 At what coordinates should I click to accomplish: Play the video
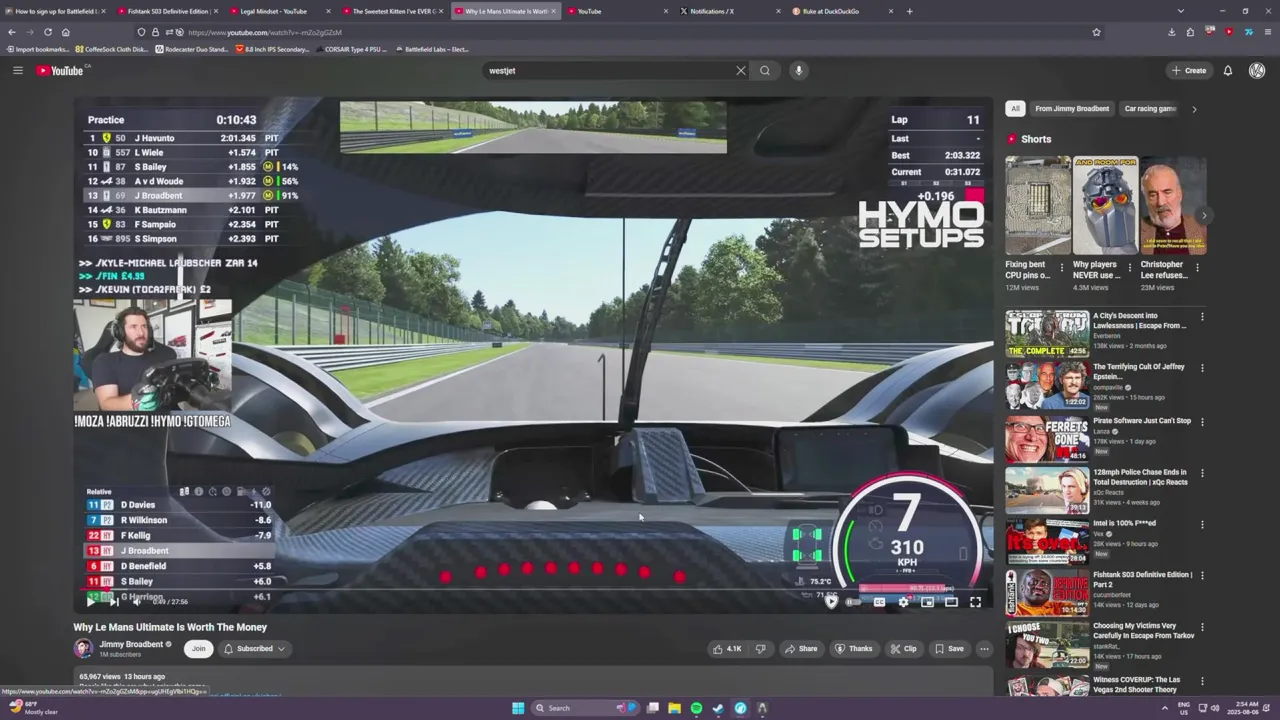(x=90, y=601)
